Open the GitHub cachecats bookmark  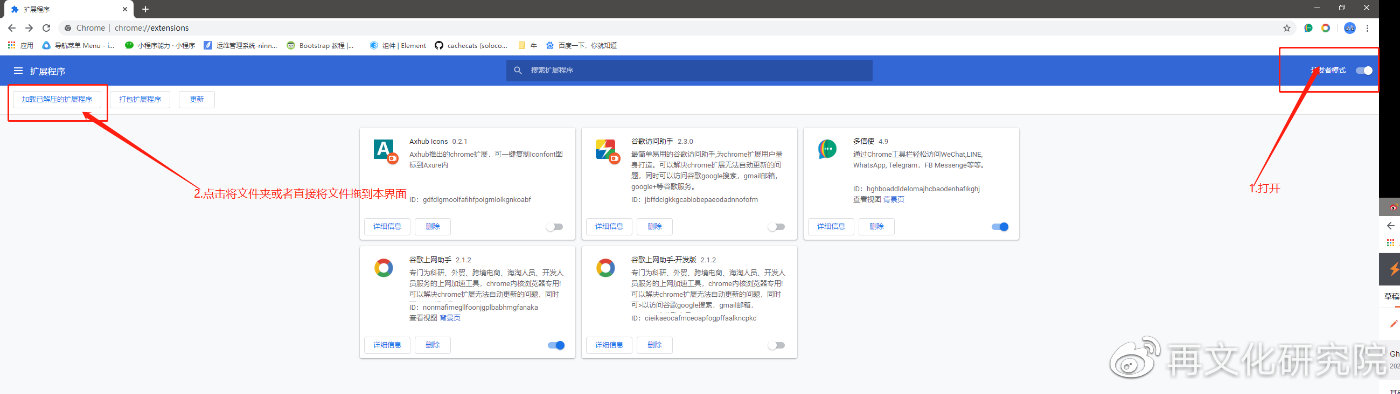click(472, 45)
